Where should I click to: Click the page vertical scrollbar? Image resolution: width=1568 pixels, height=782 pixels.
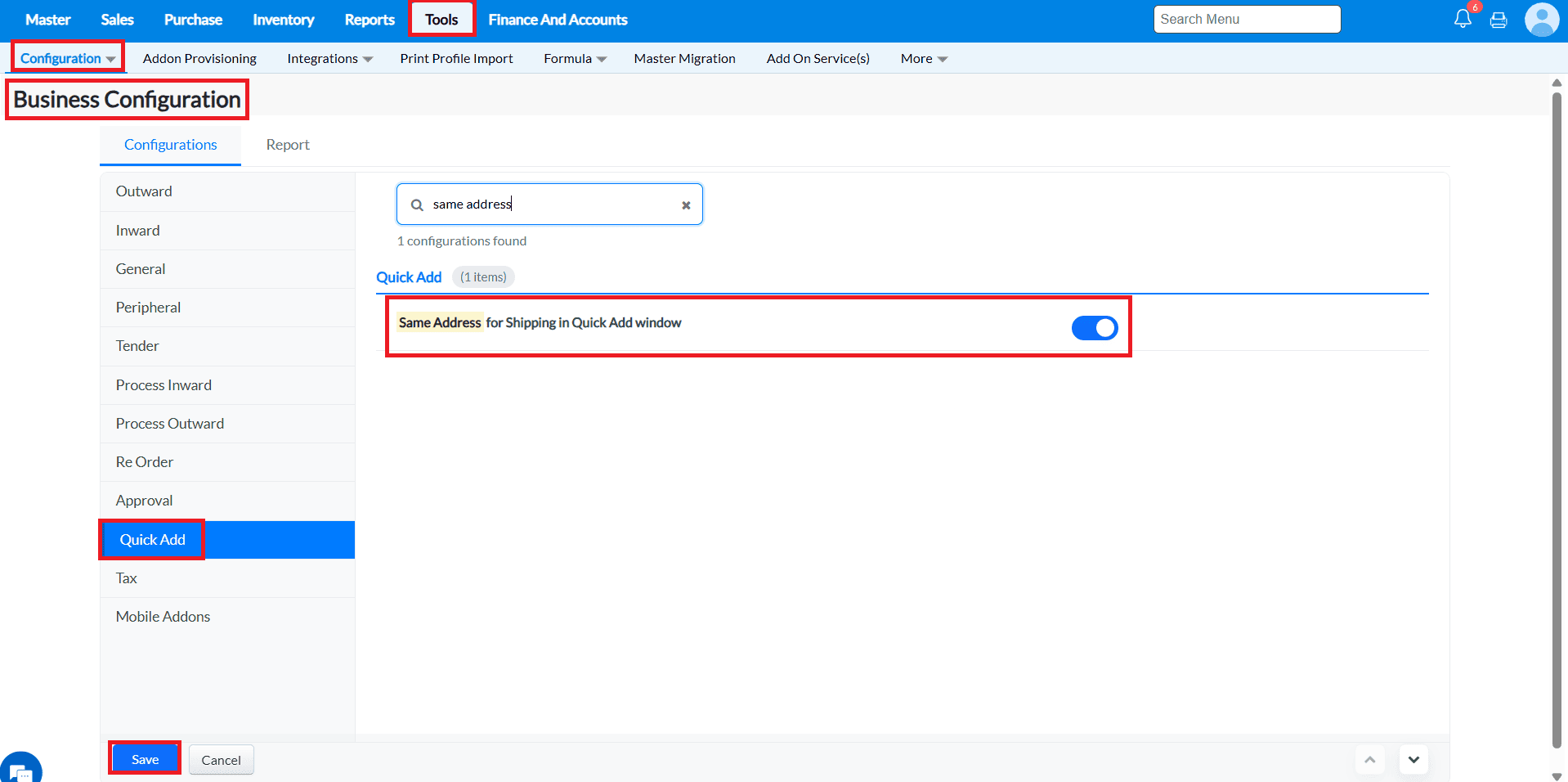coord(1557,421)
